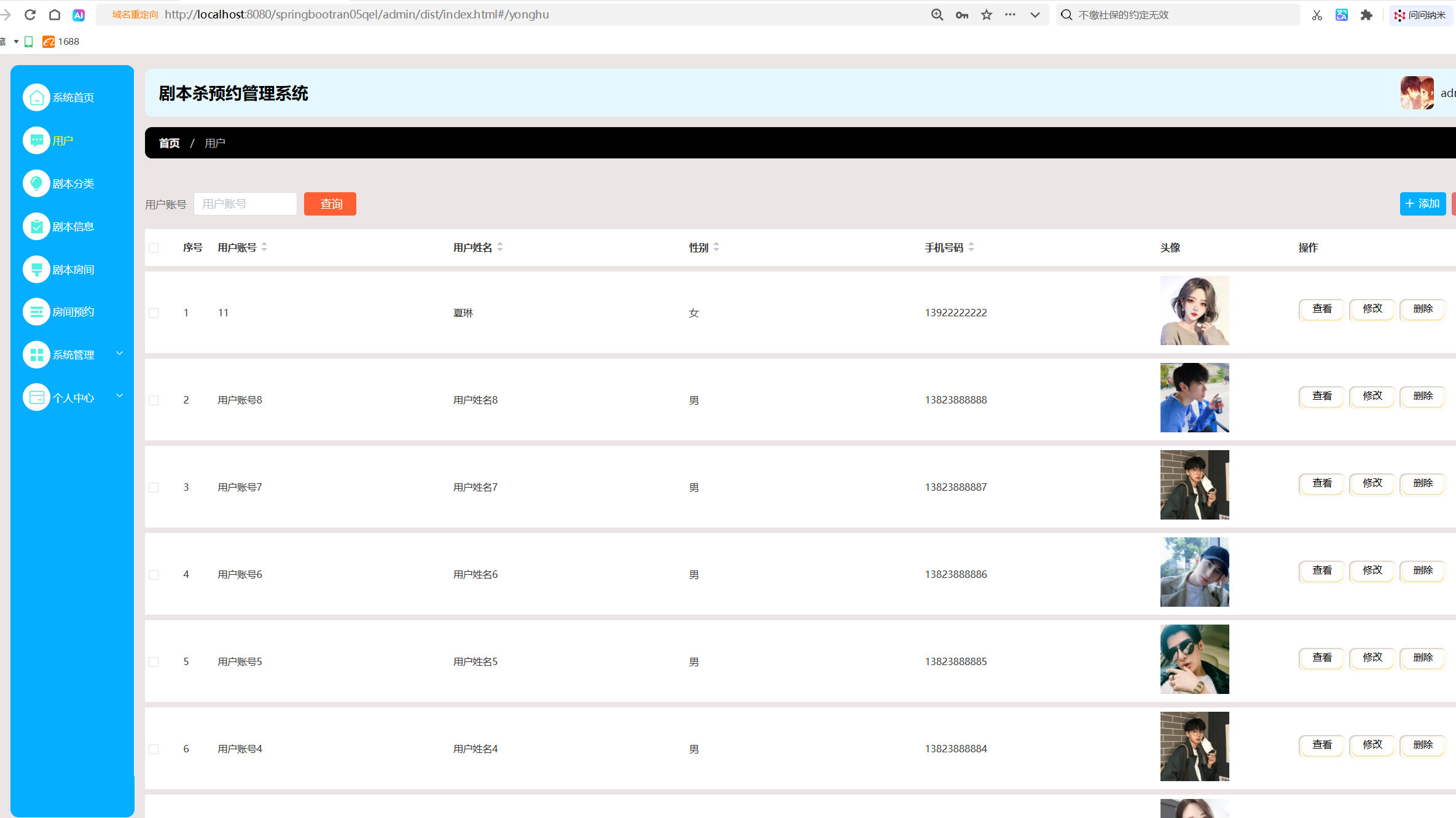Click the 系统首页 home icon in sidebar
The width and height of the screenshot is (1456, 818).
tap(36, 98)
